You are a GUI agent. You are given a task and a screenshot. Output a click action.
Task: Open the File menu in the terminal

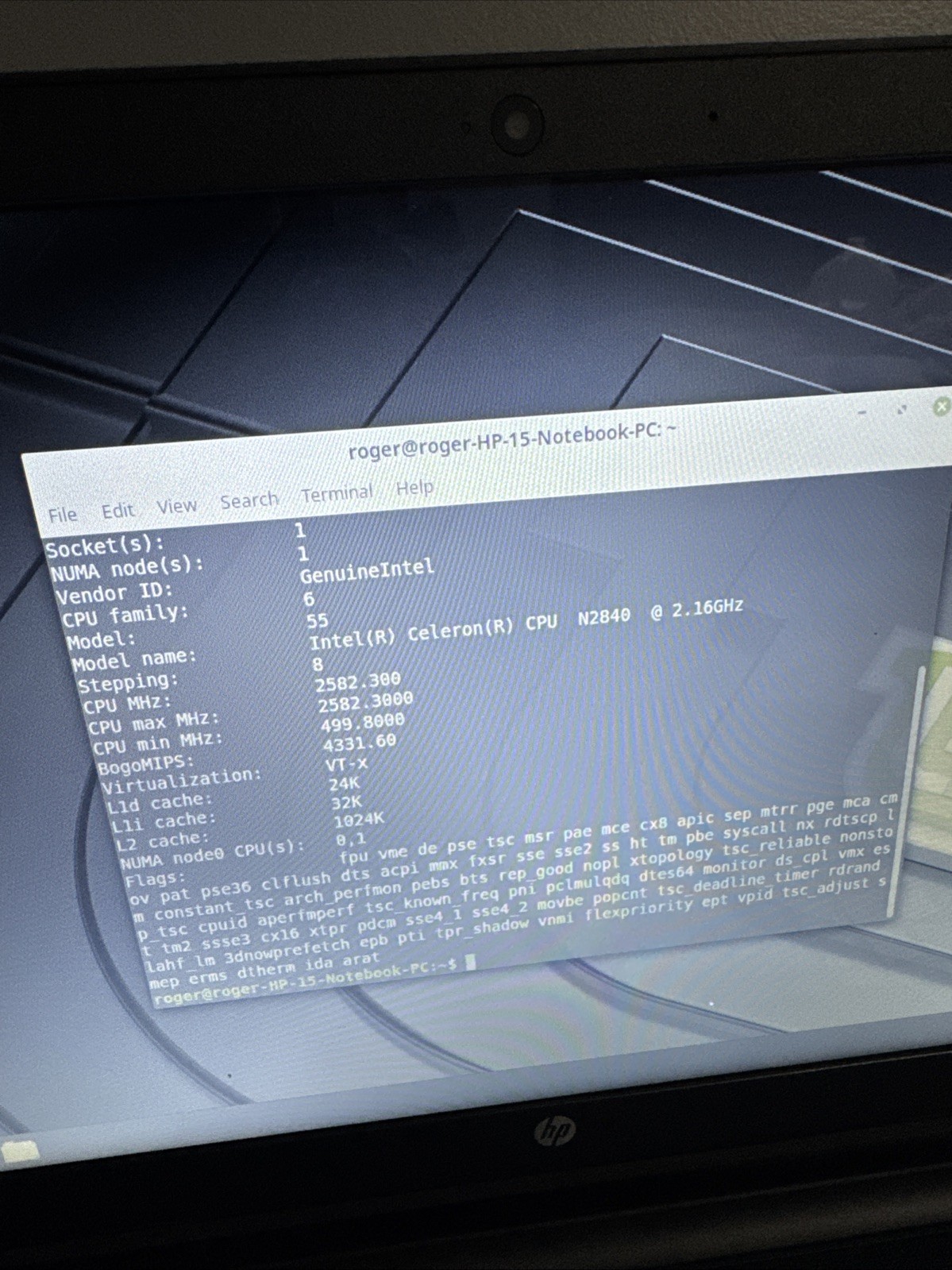tap(62, 515)
